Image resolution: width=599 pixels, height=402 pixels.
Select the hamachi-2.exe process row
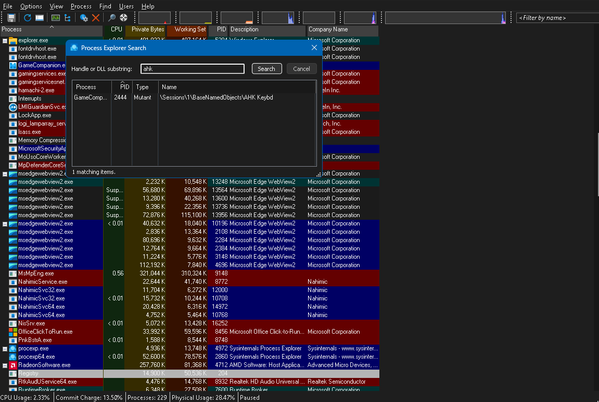click(36, 91)
